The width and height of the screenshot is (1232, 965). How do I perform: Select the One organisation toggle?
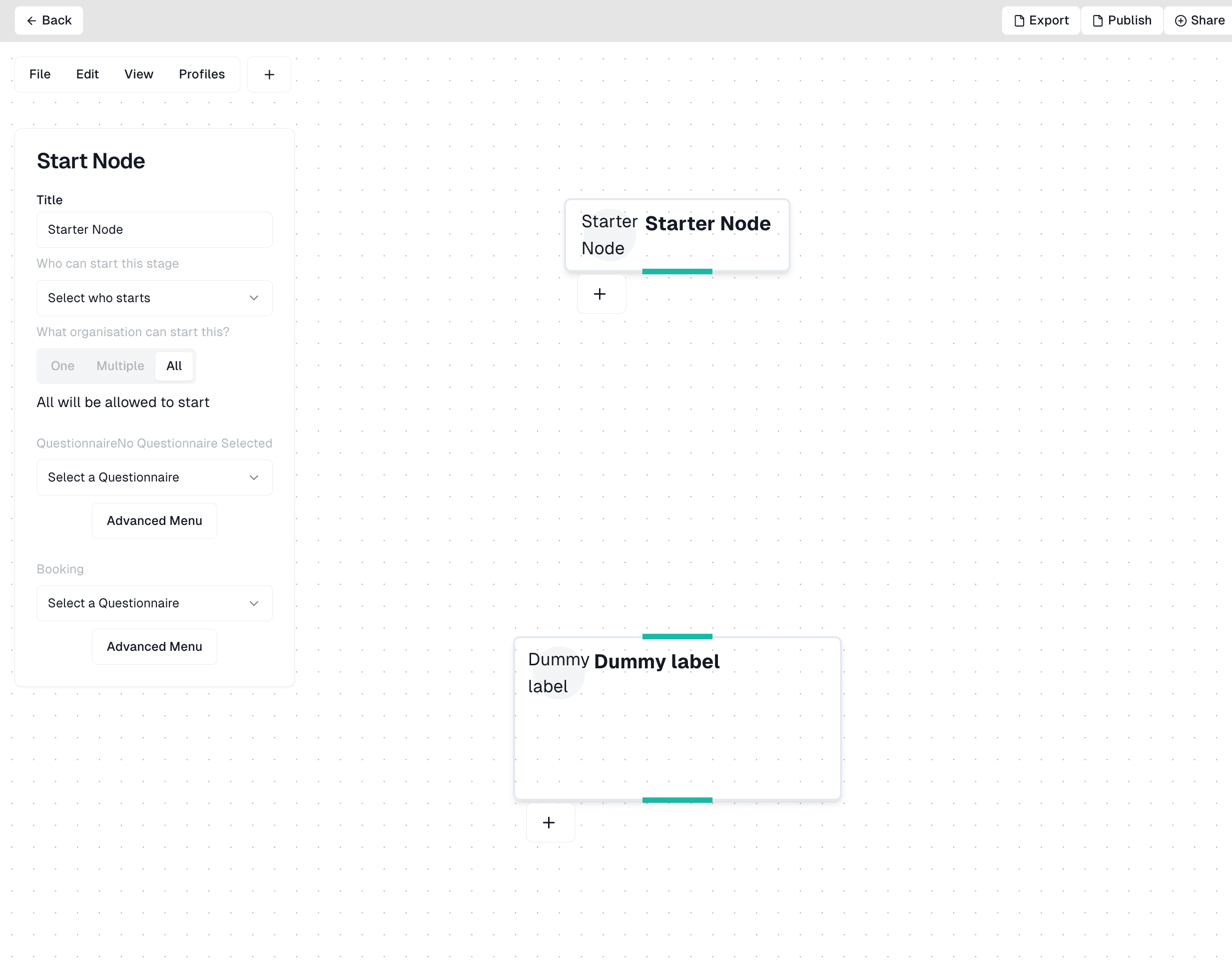(x=63, y=366)
